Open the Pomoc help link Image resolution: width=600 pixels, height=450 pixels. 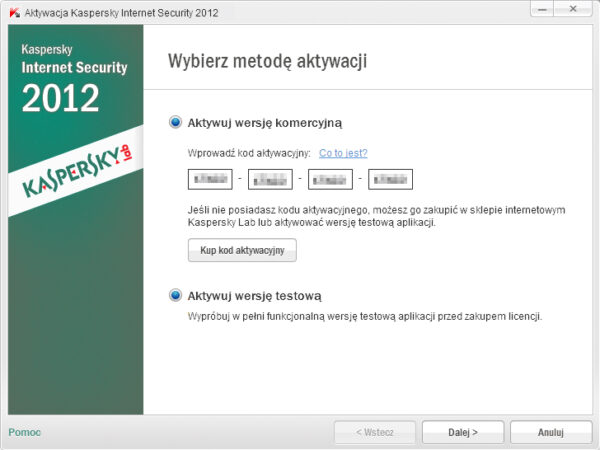pos(24,432)
